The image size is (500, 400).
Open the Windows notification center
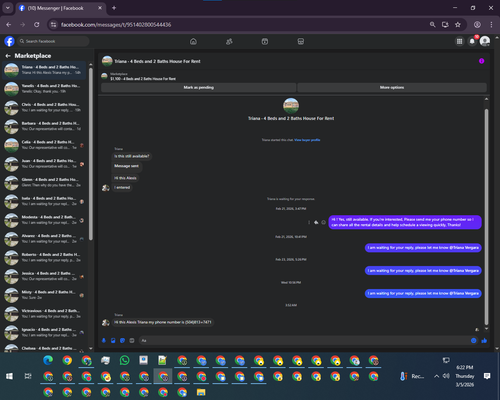[487, 376]
